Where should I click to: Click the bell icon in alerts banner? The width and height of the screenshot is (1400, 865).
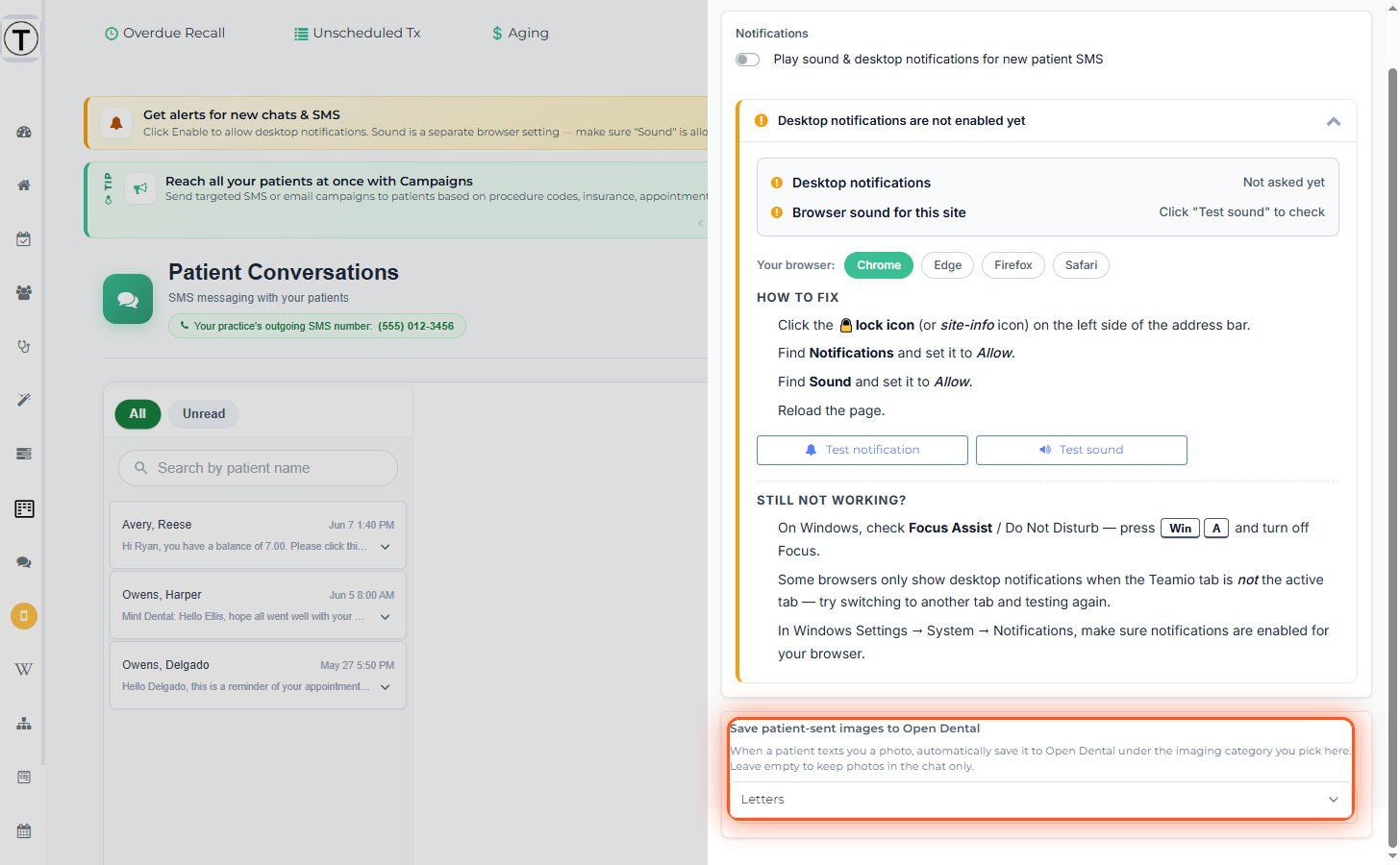point(116,123)
